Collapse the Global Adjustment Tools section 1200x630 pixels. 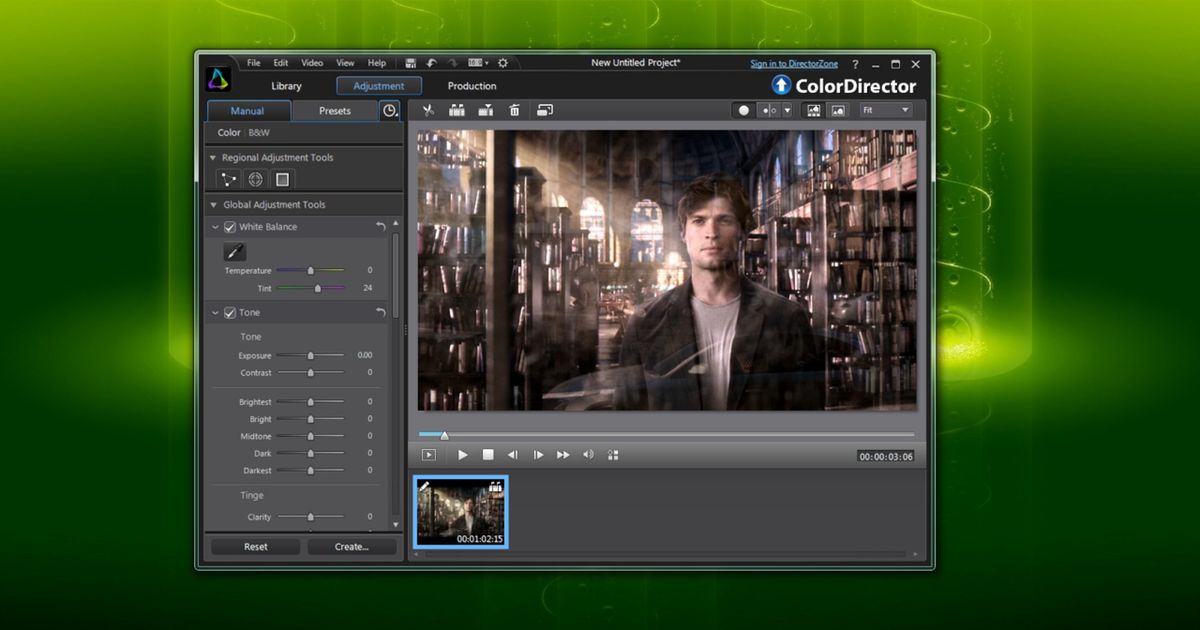pos(212,204)
